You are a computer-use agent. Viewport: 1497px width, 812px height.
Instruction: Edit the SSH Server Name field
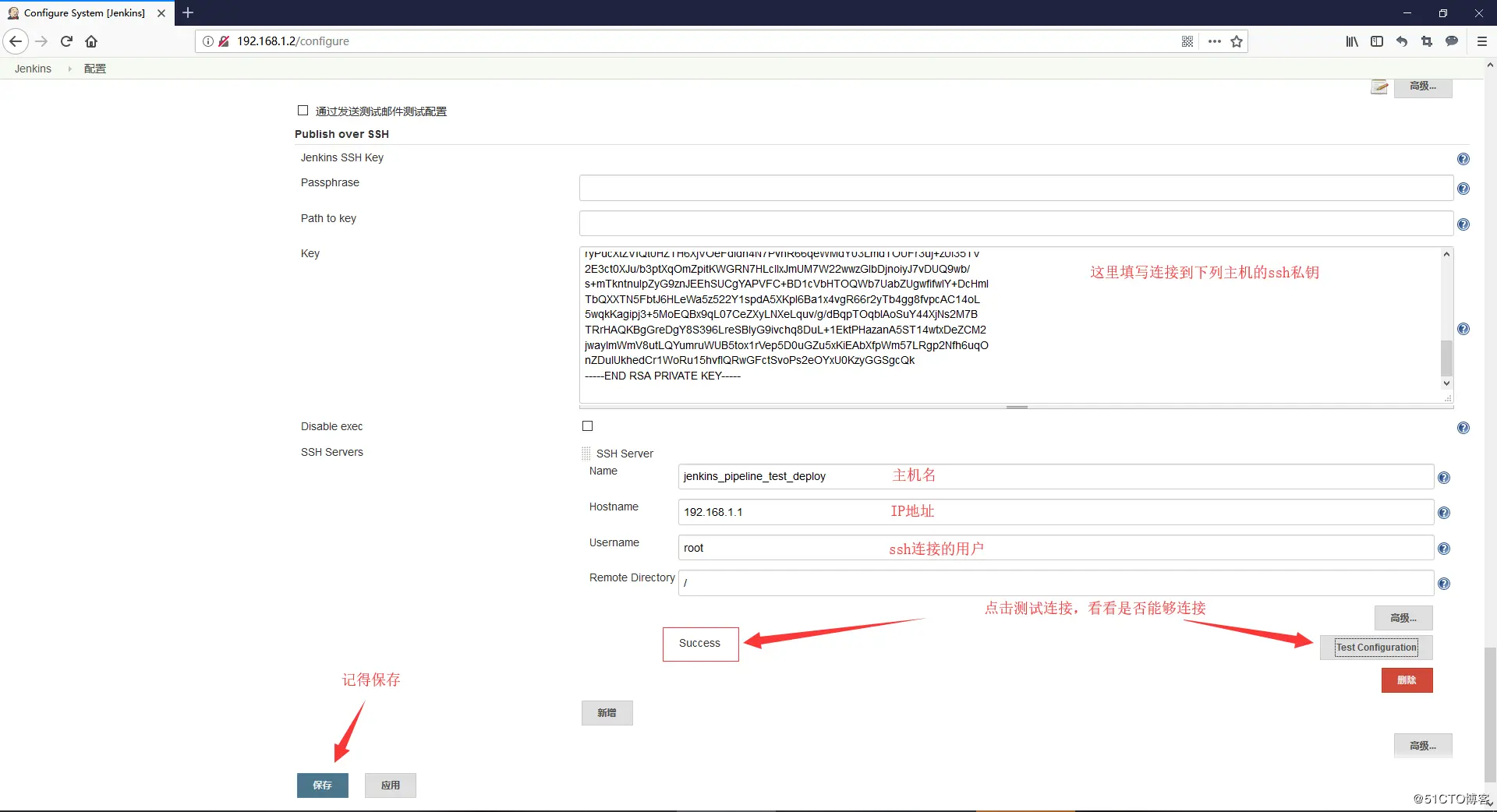1056,476
